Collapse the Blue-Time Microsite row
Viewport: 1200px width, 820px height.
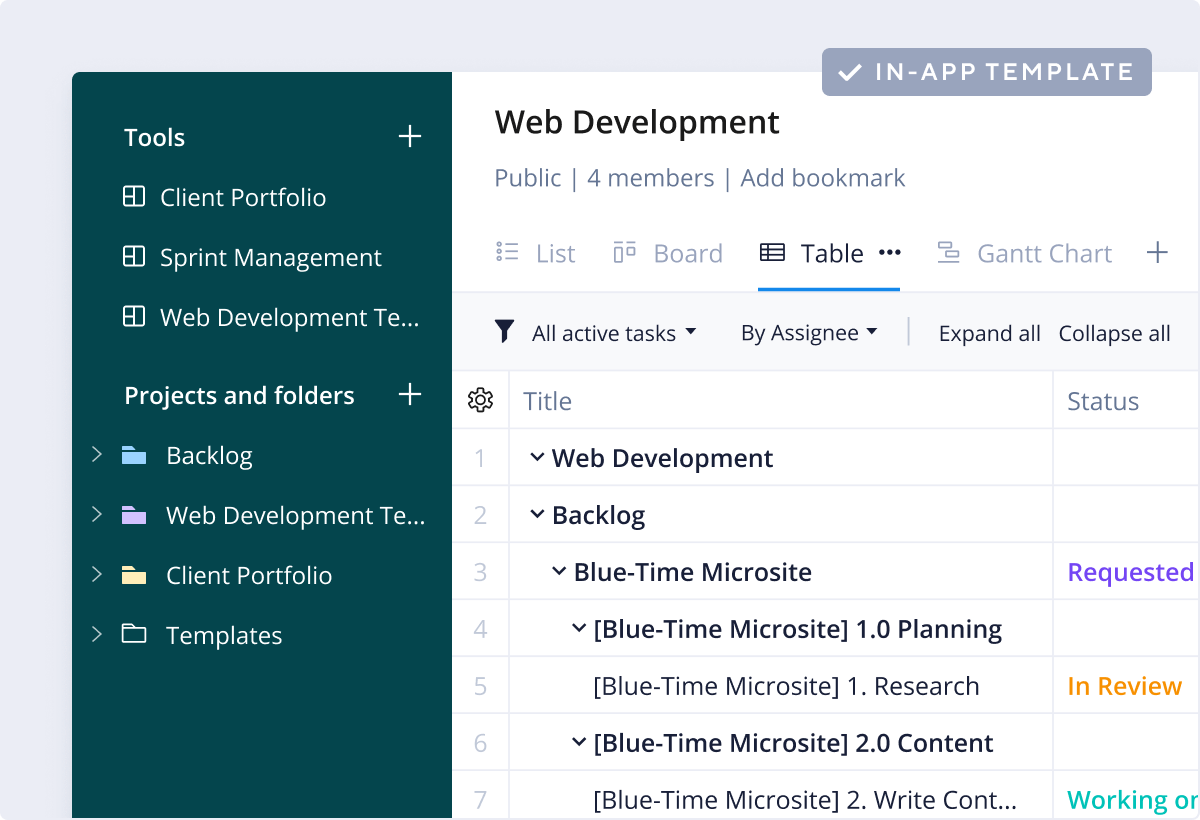pos(559,572)
